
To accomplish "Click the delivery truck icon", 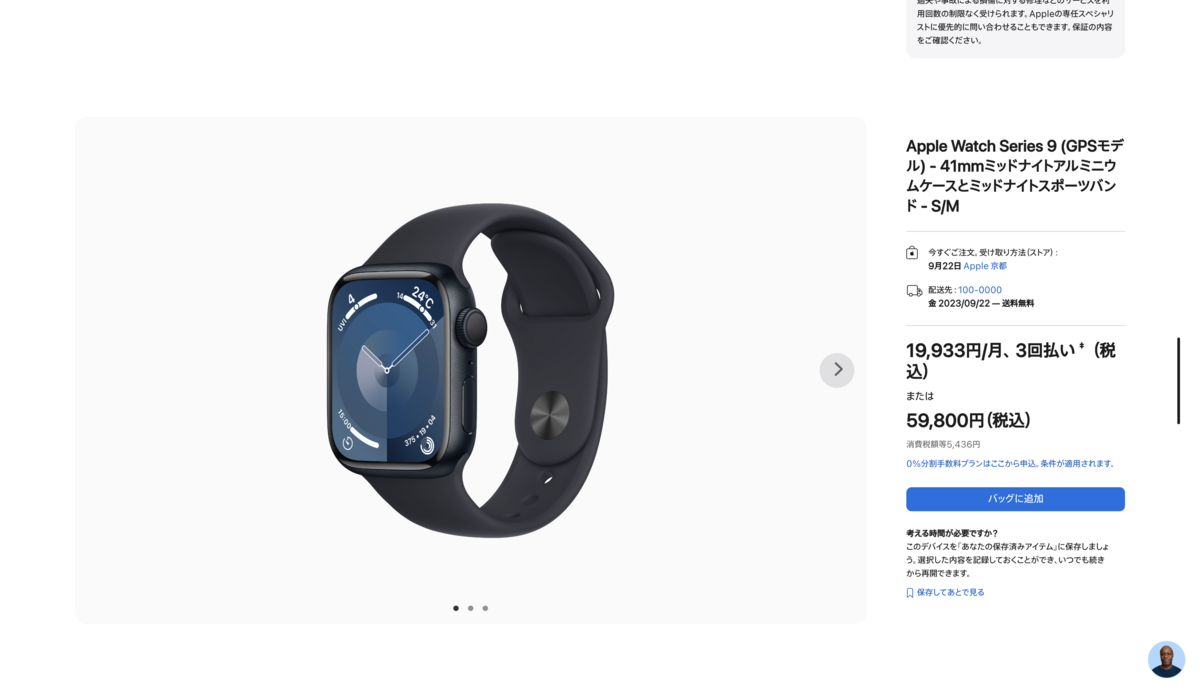I will tap(914, 291).
